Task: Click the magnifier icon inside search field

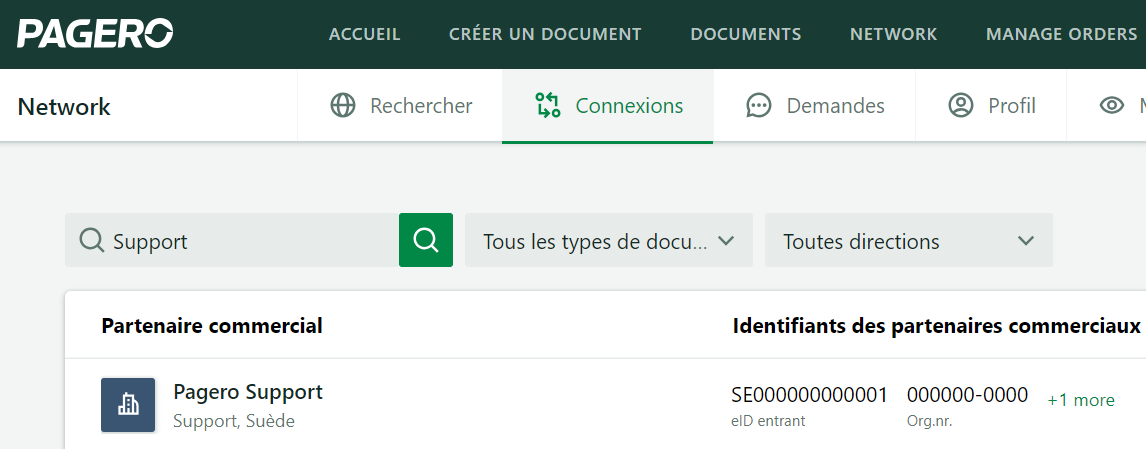Action: (x=92, y=240)
